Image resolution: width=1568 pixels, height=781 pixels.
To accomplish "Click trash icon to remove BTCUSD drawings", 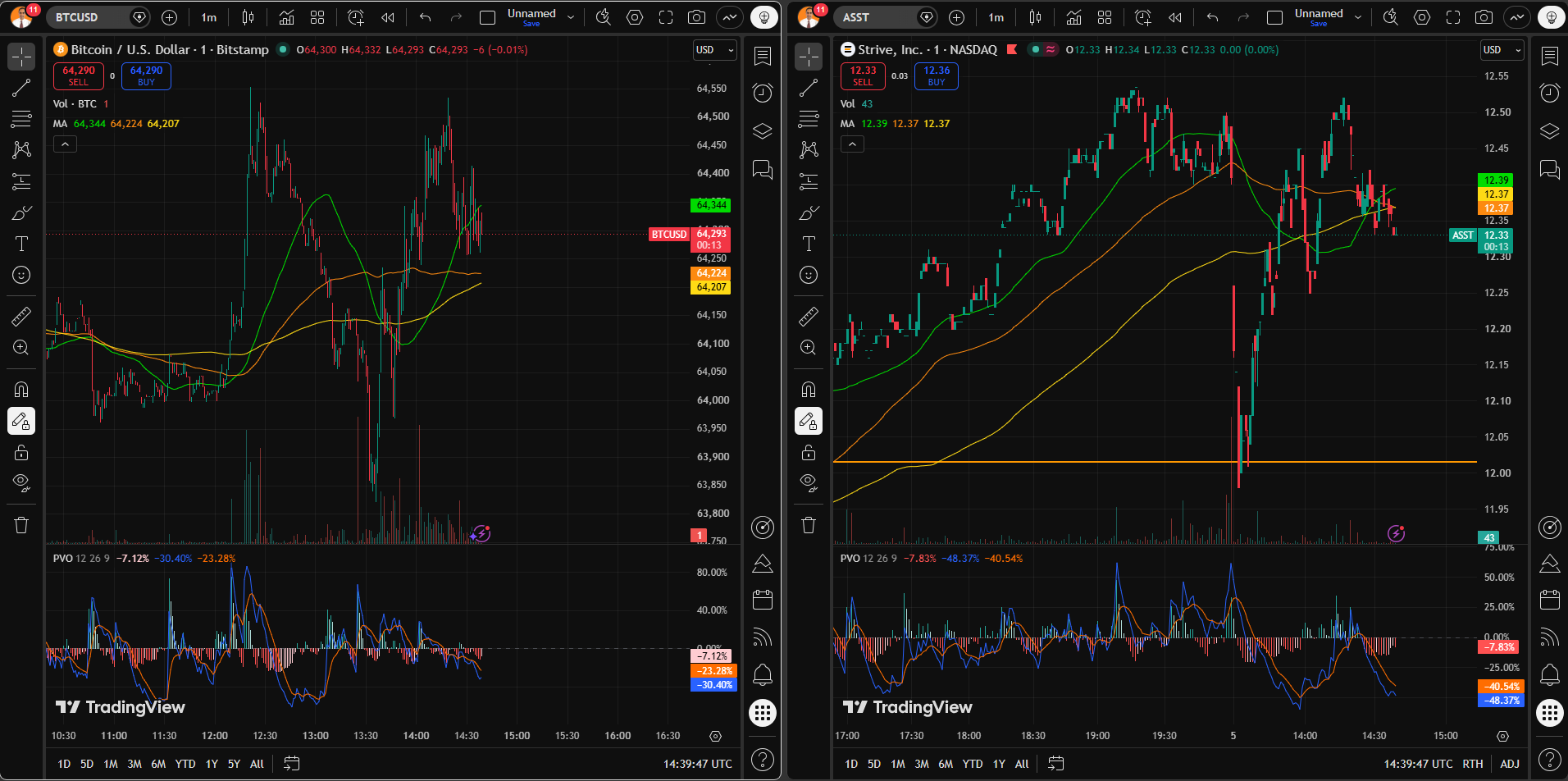I will coord(21,525).
